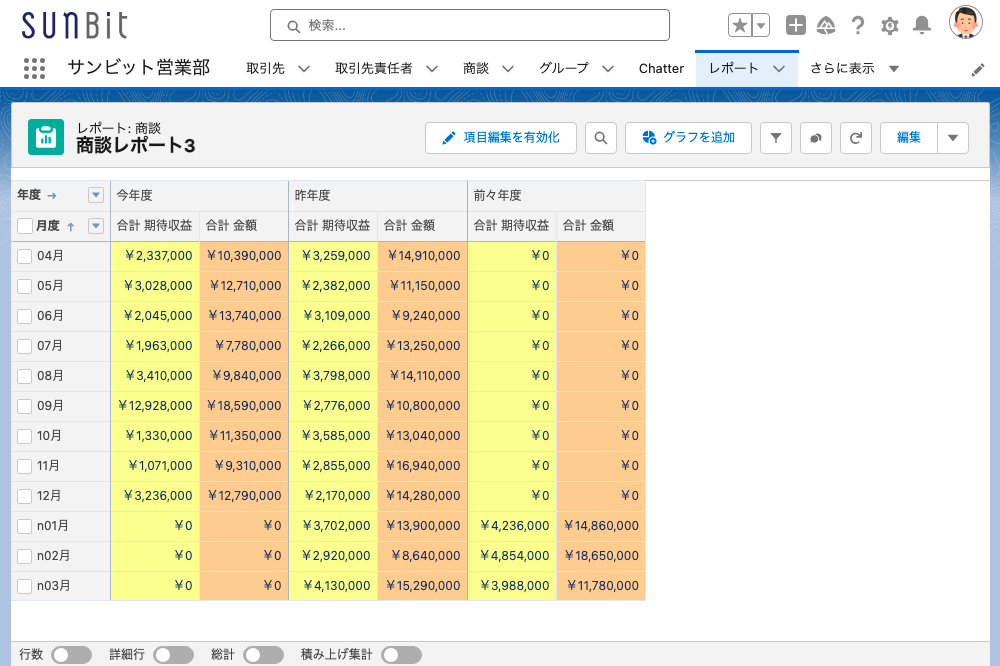
Task: Check the 04月 row checkbox
Action: pyautogui.click(x=24, y=256)
